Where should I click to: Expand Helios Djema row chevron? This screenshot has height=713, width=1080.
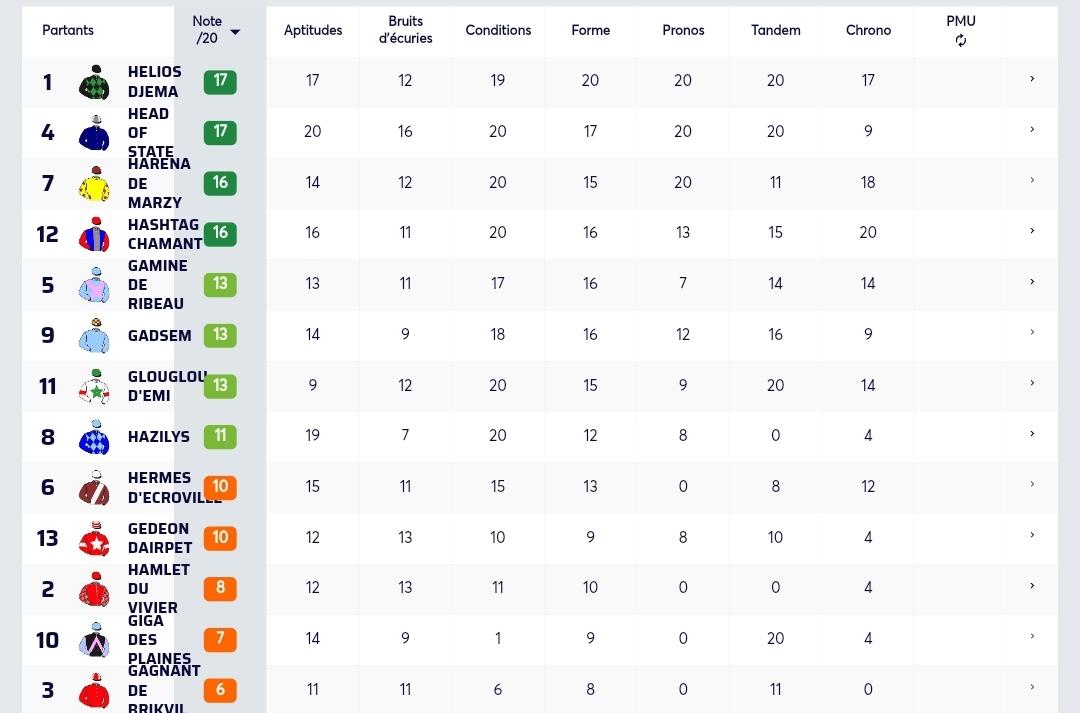click(x=1032, y=79)
